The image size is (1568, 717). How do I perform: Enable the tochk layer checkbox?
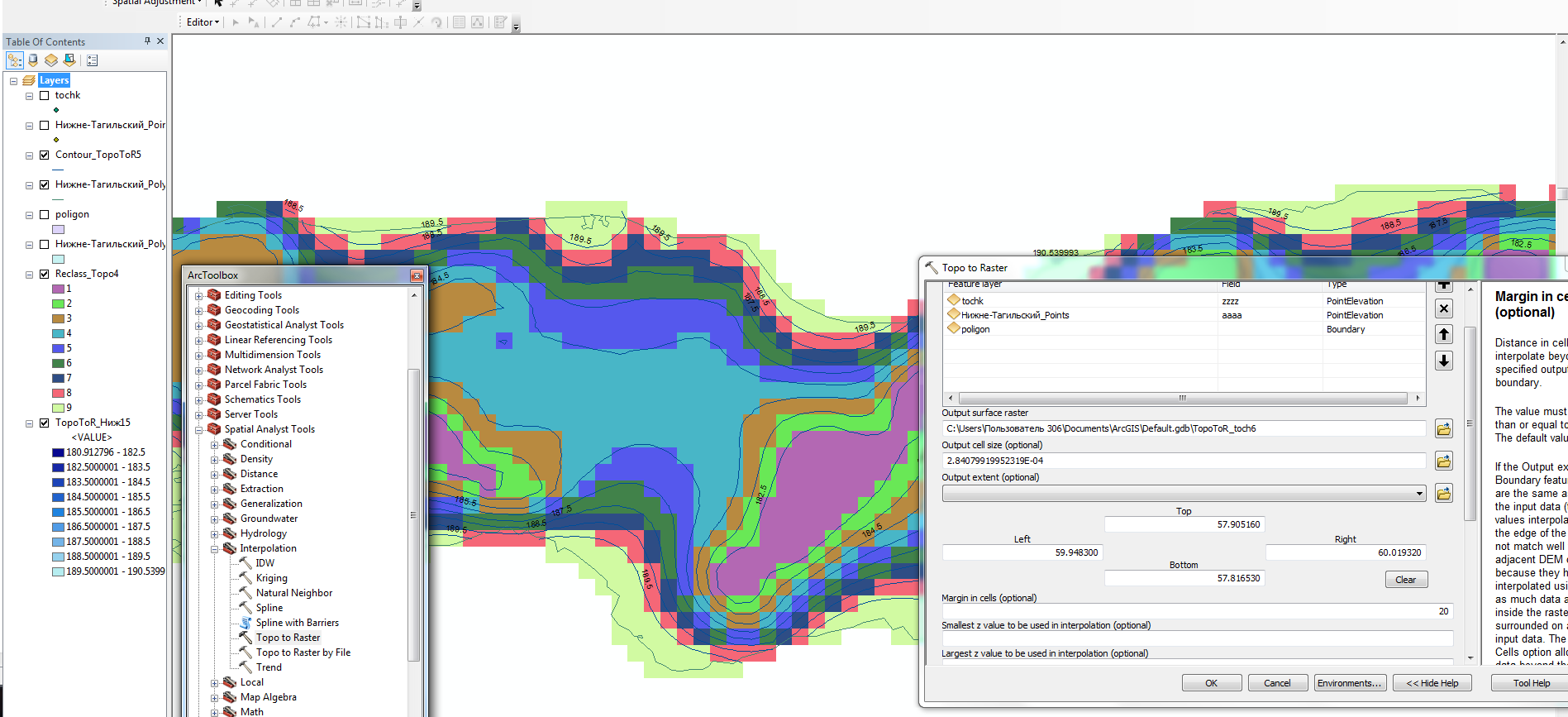(x=45, y=95)
